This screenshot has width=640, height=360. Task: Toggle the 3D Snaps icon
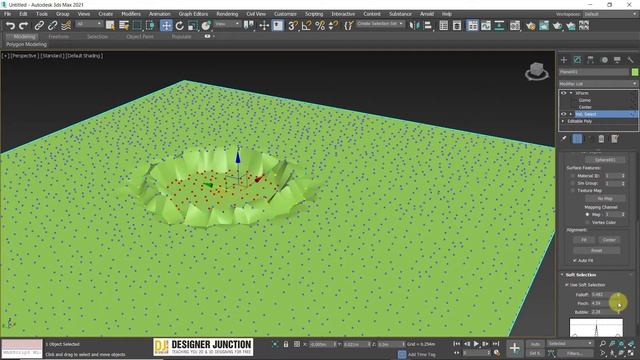tap(293, 26)
